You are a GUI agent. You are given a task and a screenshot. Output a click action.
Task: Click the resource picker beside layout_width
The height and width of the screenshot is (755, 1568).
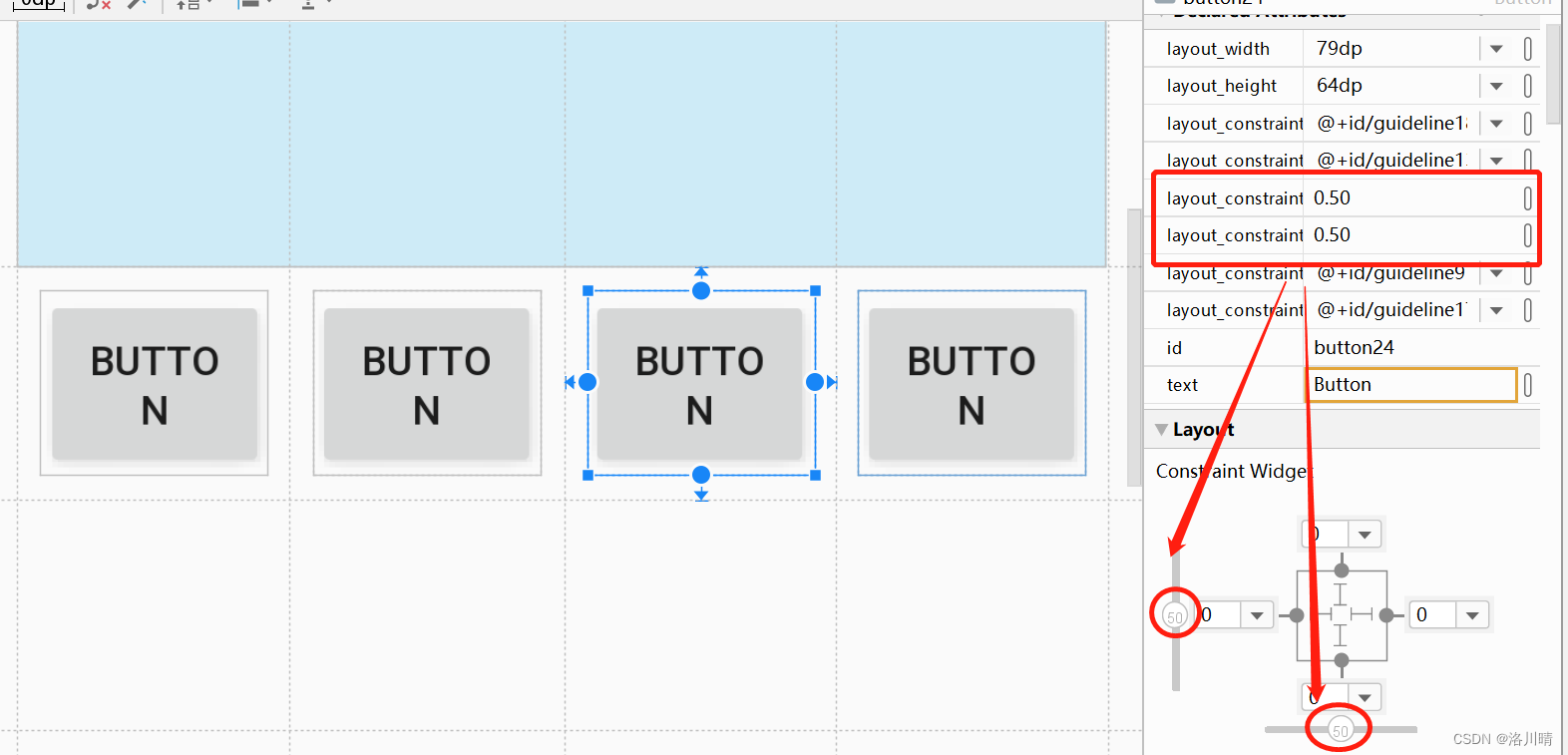pos(1526,47)
